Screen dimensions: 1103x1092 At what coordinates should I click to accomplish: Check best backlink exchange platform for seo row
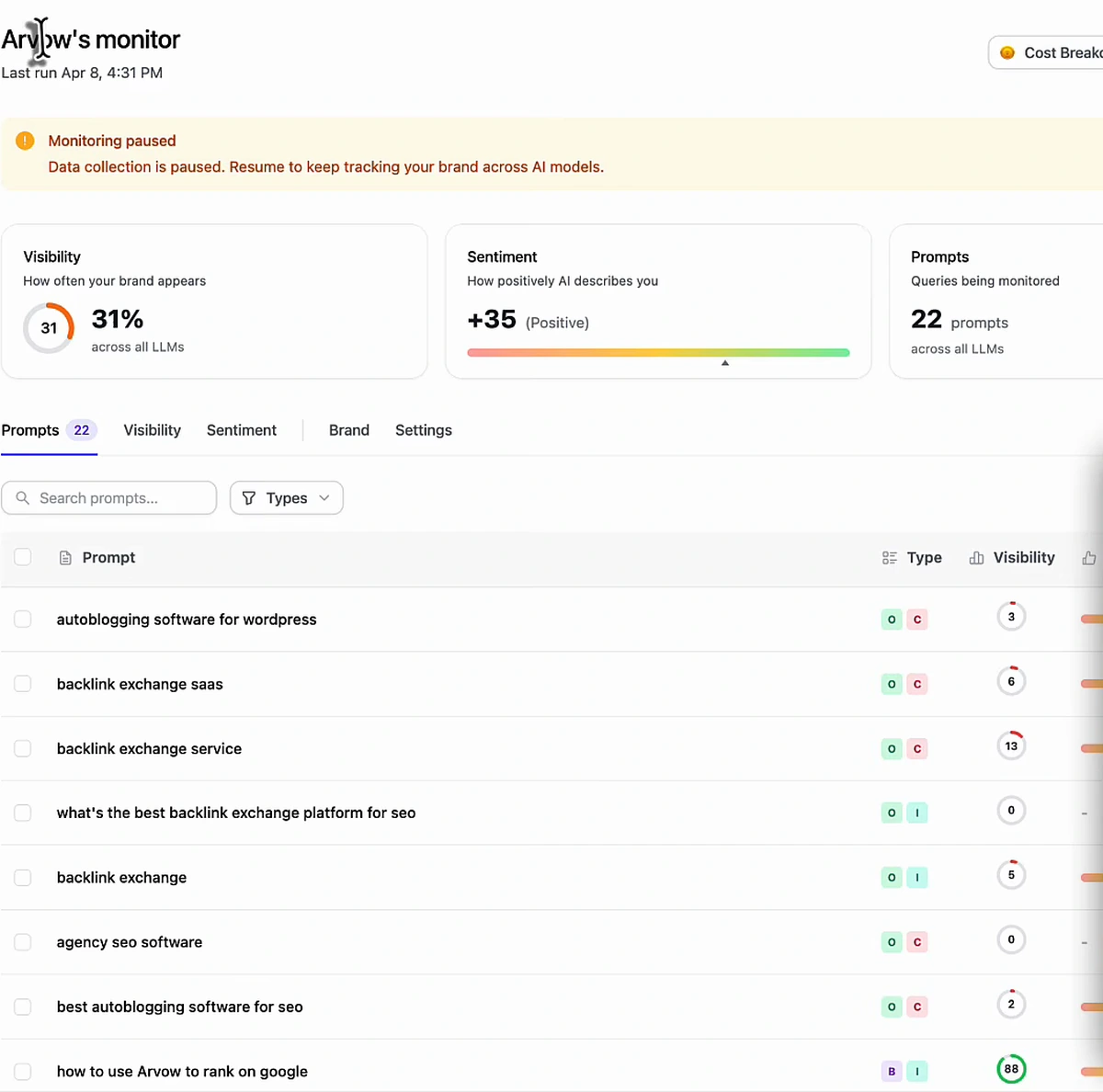(x=23, y=813)
